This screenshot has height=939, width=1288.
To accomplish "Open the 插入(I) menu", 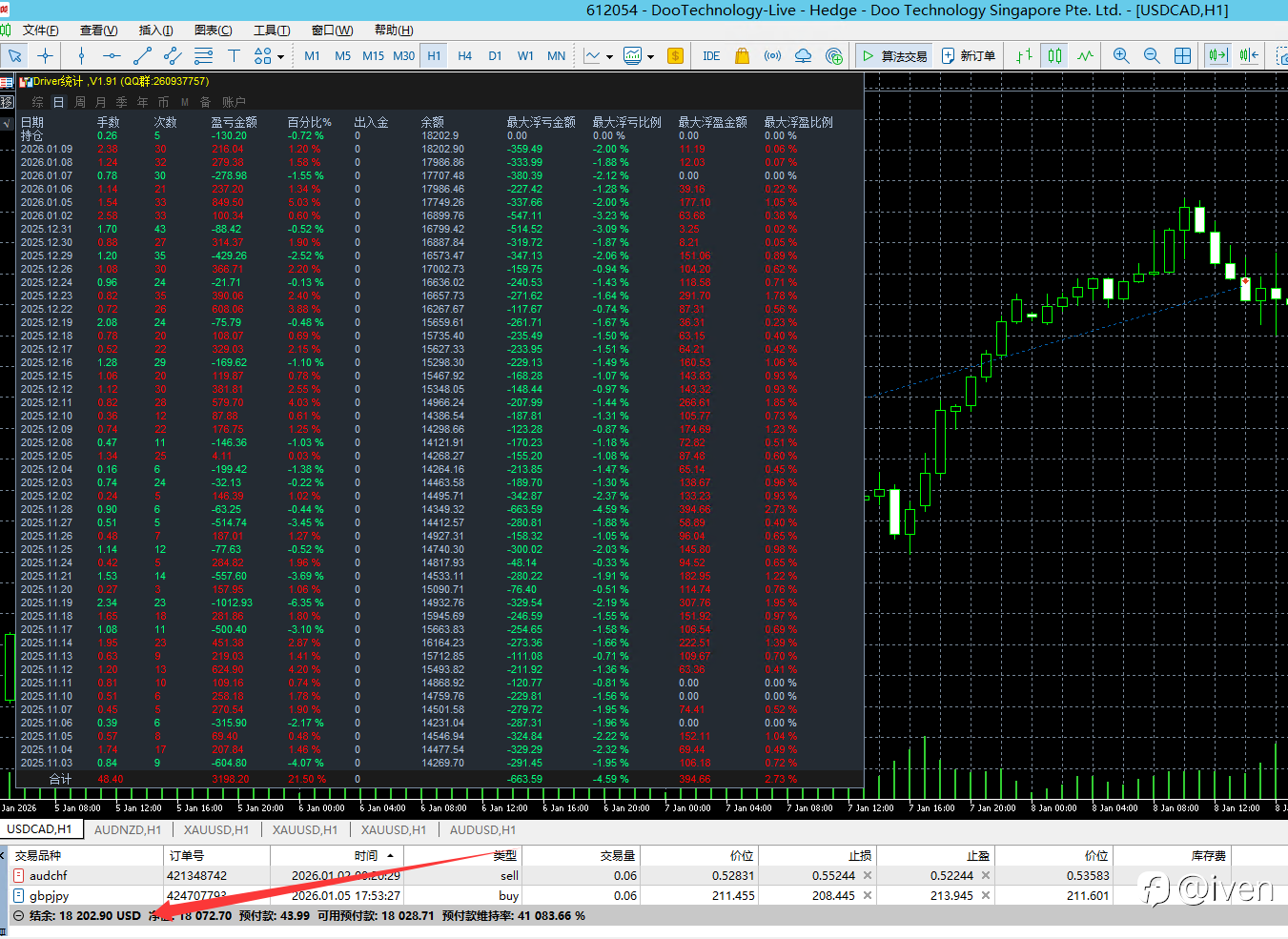I will coord(155,31).
